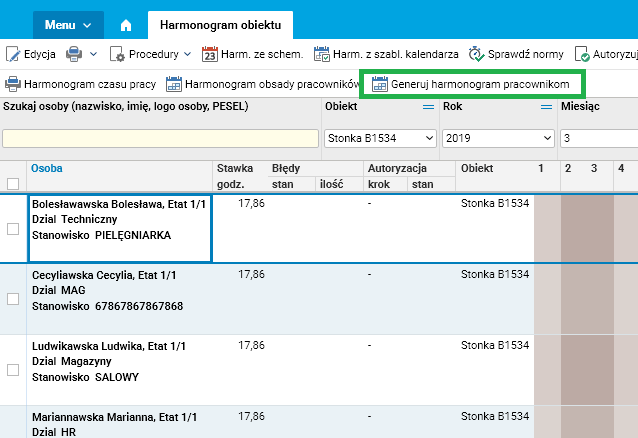Sort by the Osoba column header
638x438 pixels.
46,168
